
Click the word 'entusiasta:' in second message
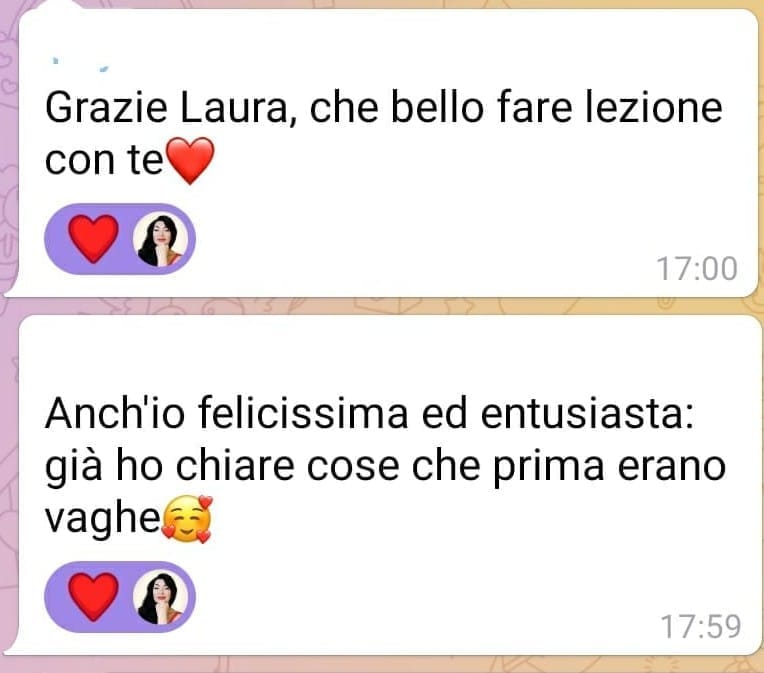pyautogui.click(x=587, y=414)
